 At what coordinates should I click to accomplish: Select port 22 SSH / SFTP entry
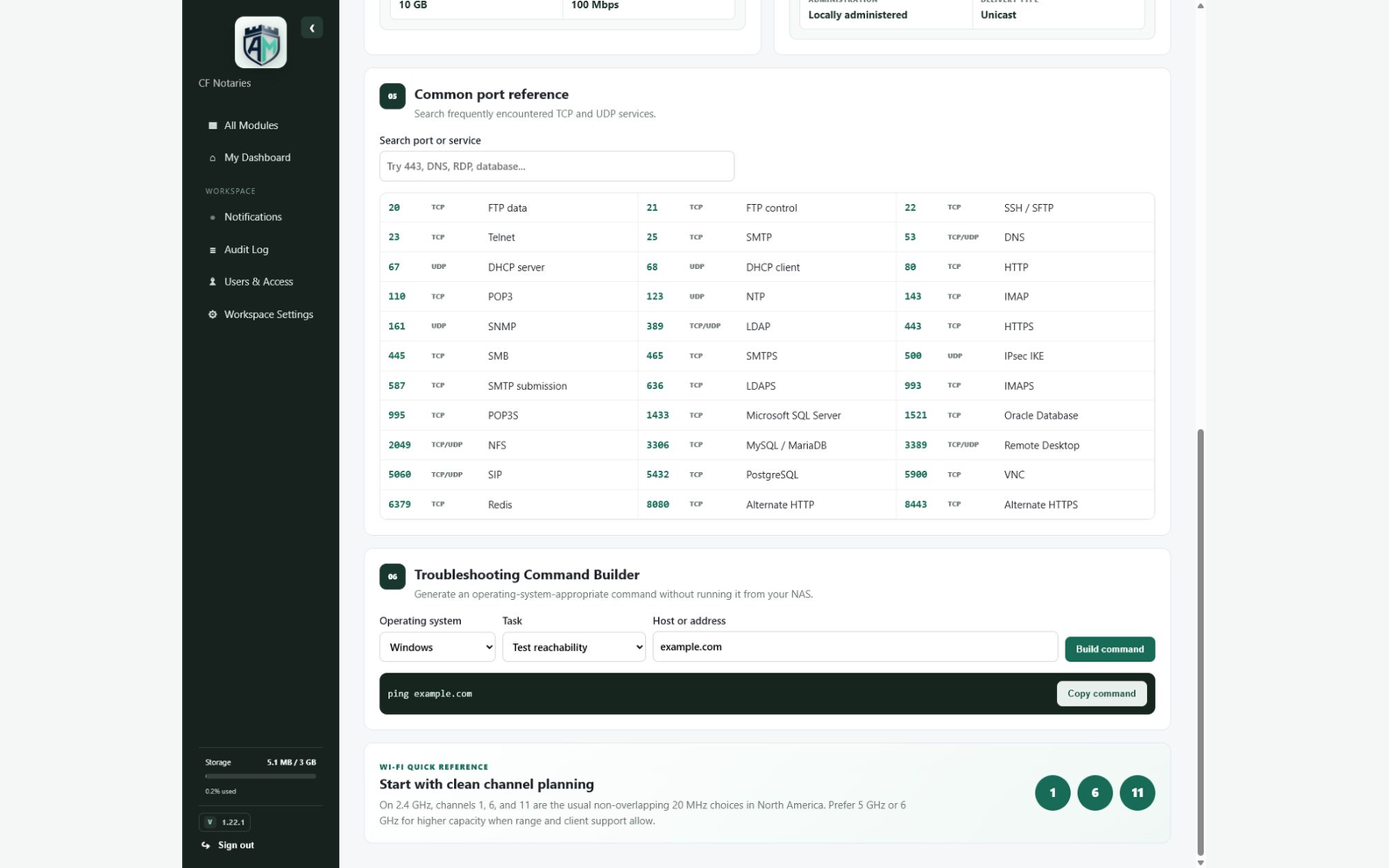point(1024,208)
